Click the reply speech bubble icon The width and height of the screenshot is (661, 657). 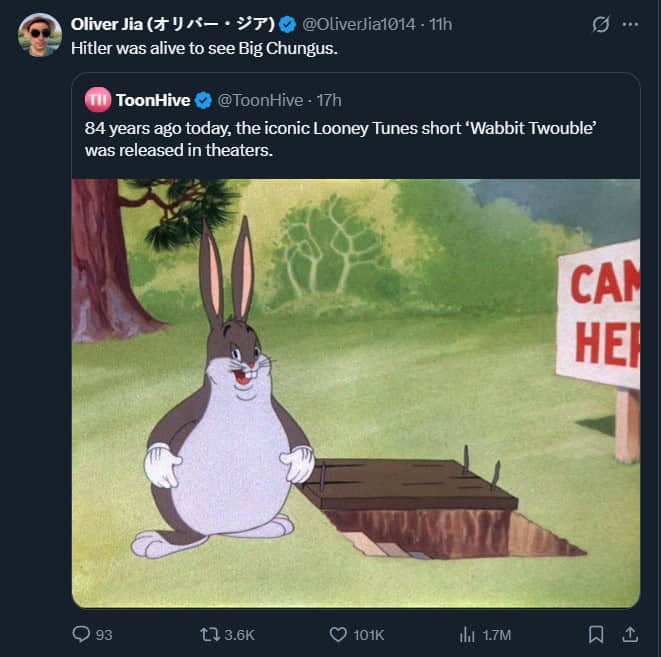tap(82, 634)
